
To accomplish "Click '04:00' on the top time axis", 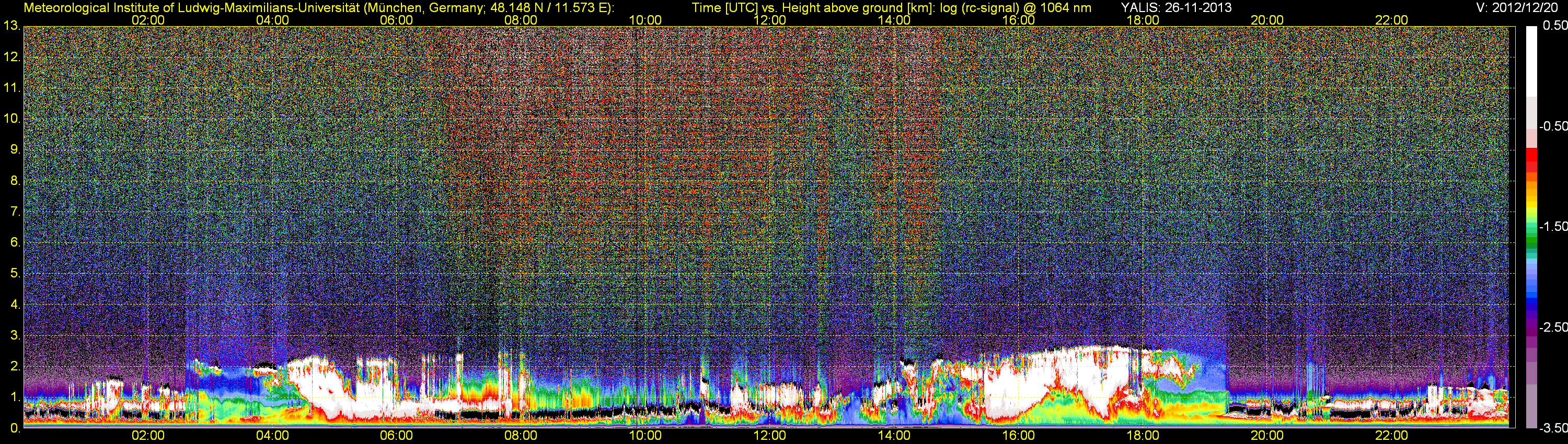I will (272, 20).
